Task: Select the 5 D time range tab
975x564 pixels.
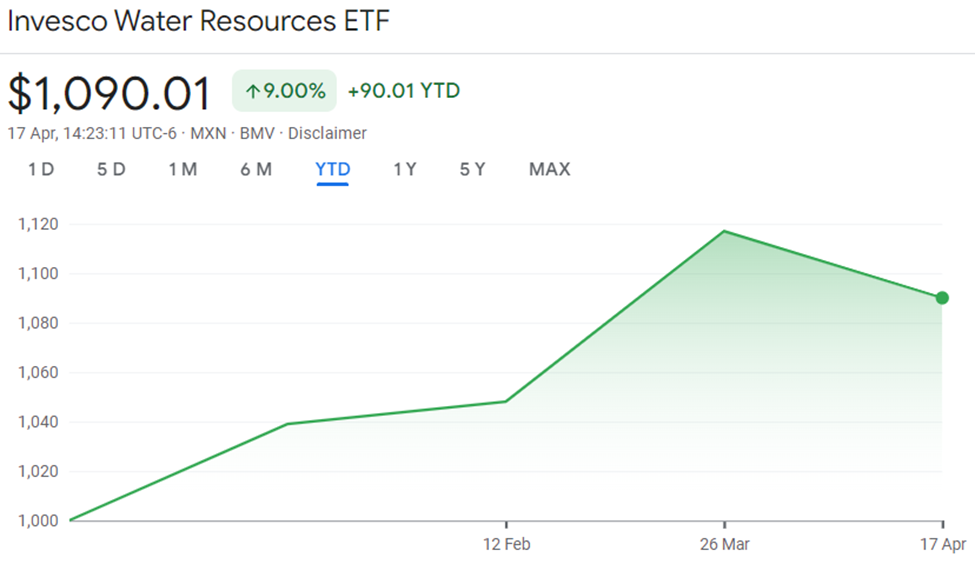Action: pos(111,169)
